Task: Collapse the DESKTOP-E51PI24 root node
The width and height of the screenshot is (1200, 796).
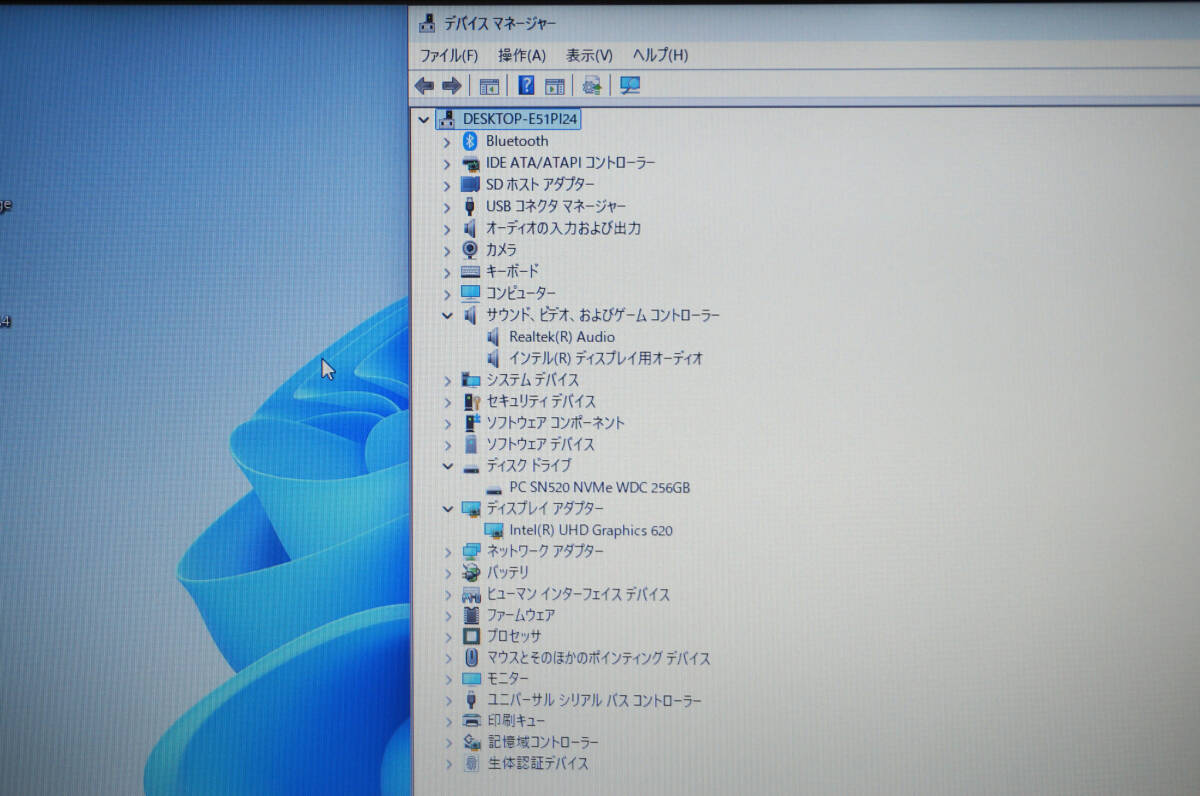Action: click(424, 120)
